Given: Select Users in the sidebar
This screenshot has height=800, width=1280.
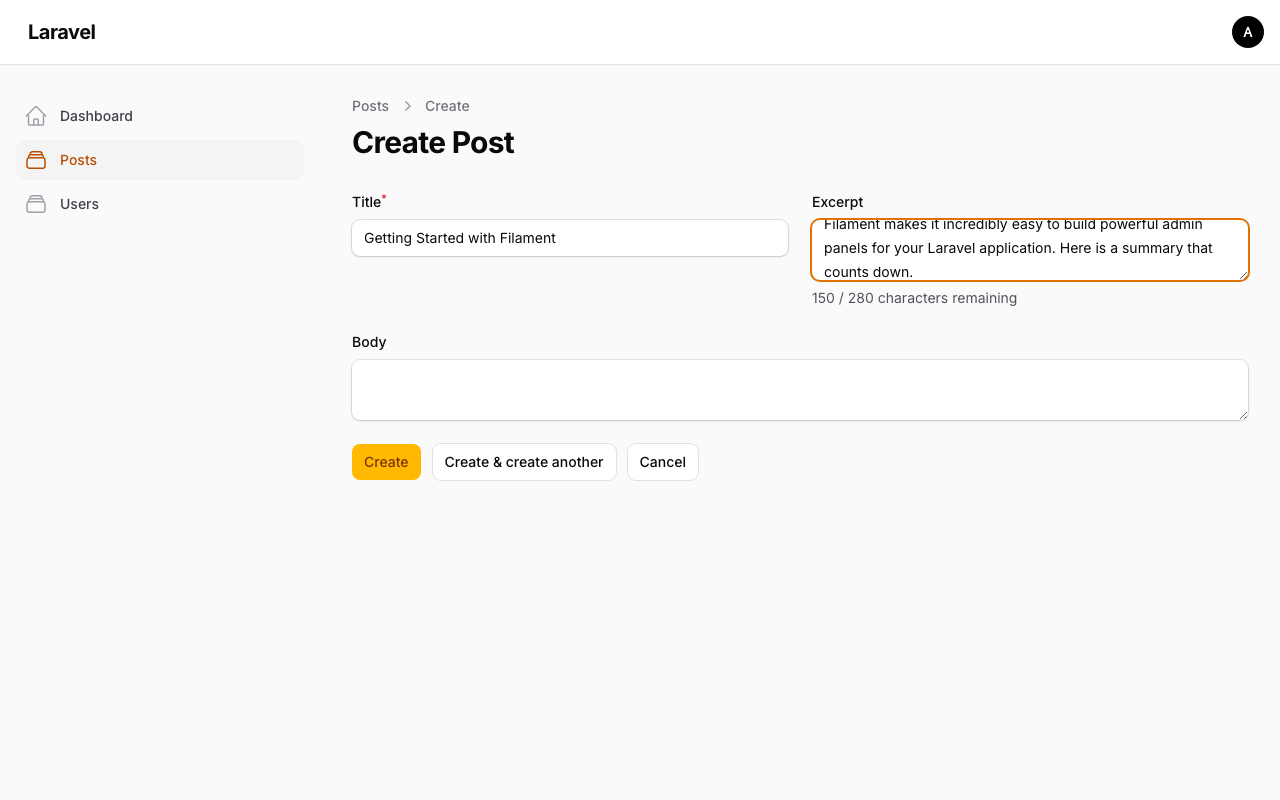Looking at the screenshot, I should coord(160,204).
